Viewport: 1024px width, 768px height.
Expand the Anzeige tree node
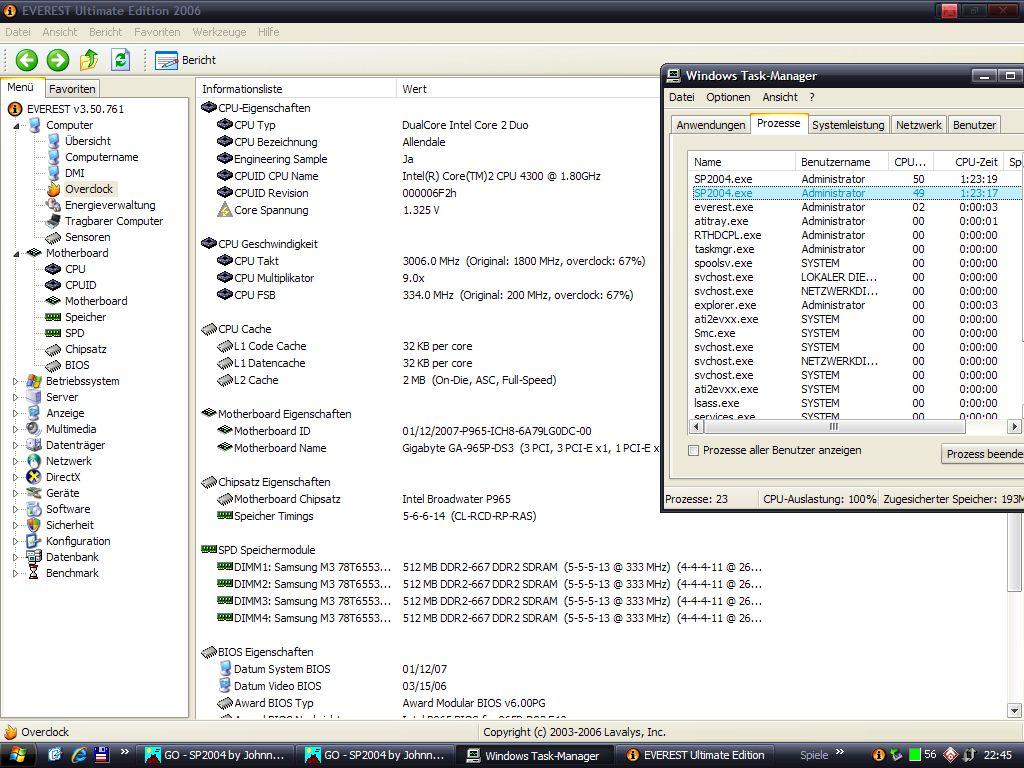[x=16, y=413]
